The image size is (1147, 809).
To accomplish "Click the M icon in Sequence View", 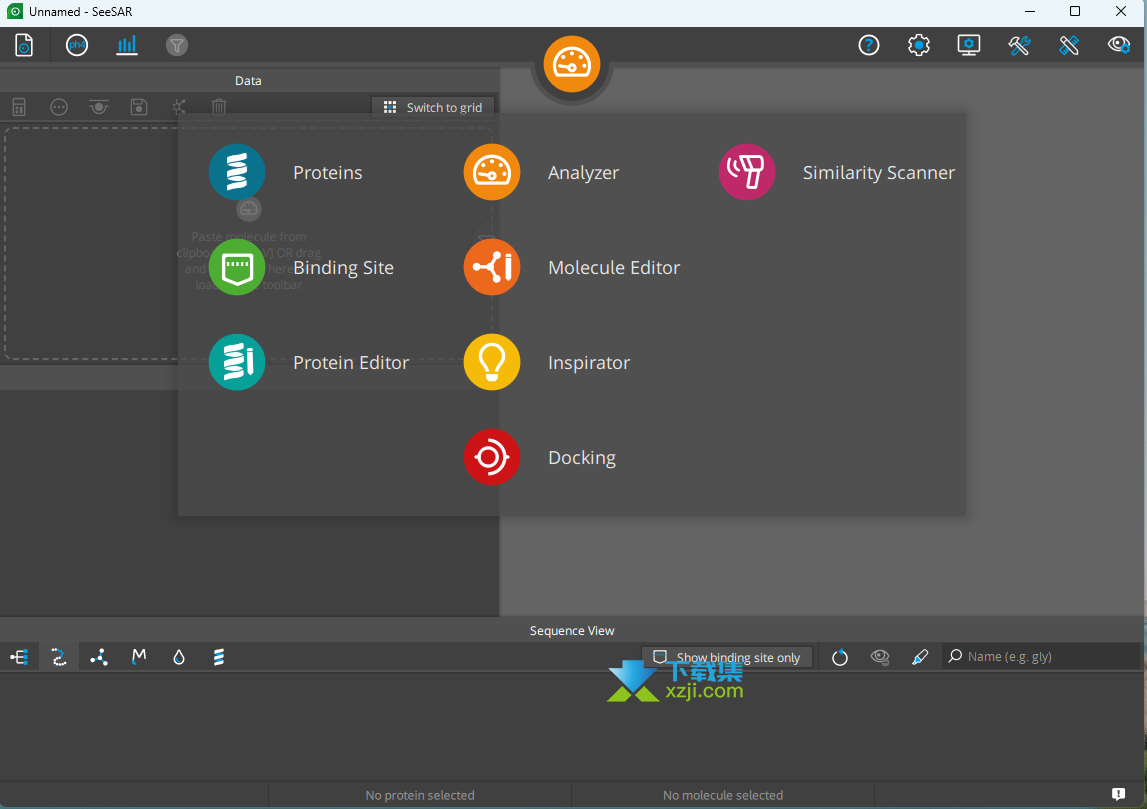I will click(x=139, y=657).
